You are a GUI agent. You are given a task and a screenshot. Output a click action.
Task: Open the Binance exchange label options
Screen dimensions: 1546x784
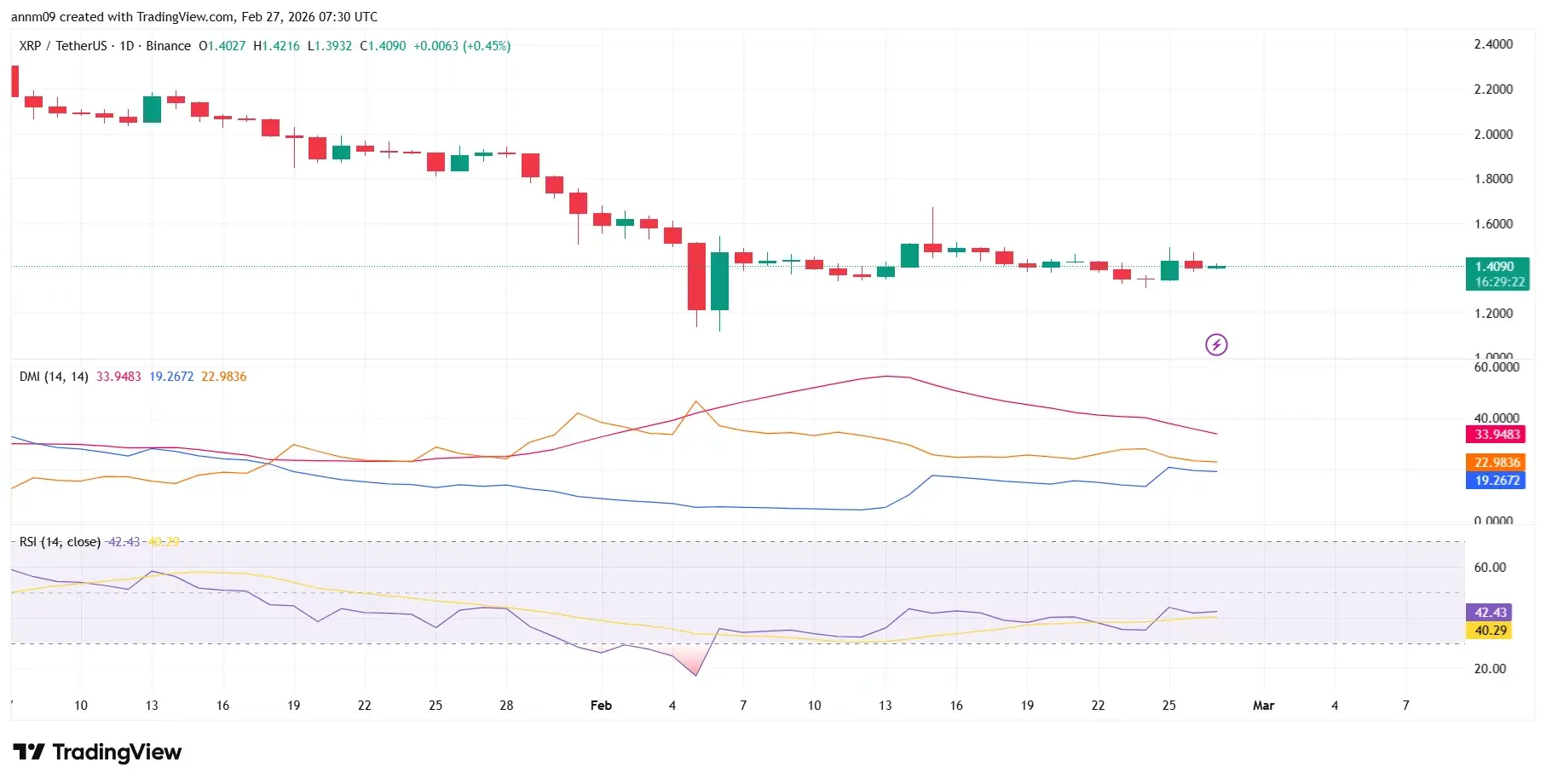pos(168,46)
